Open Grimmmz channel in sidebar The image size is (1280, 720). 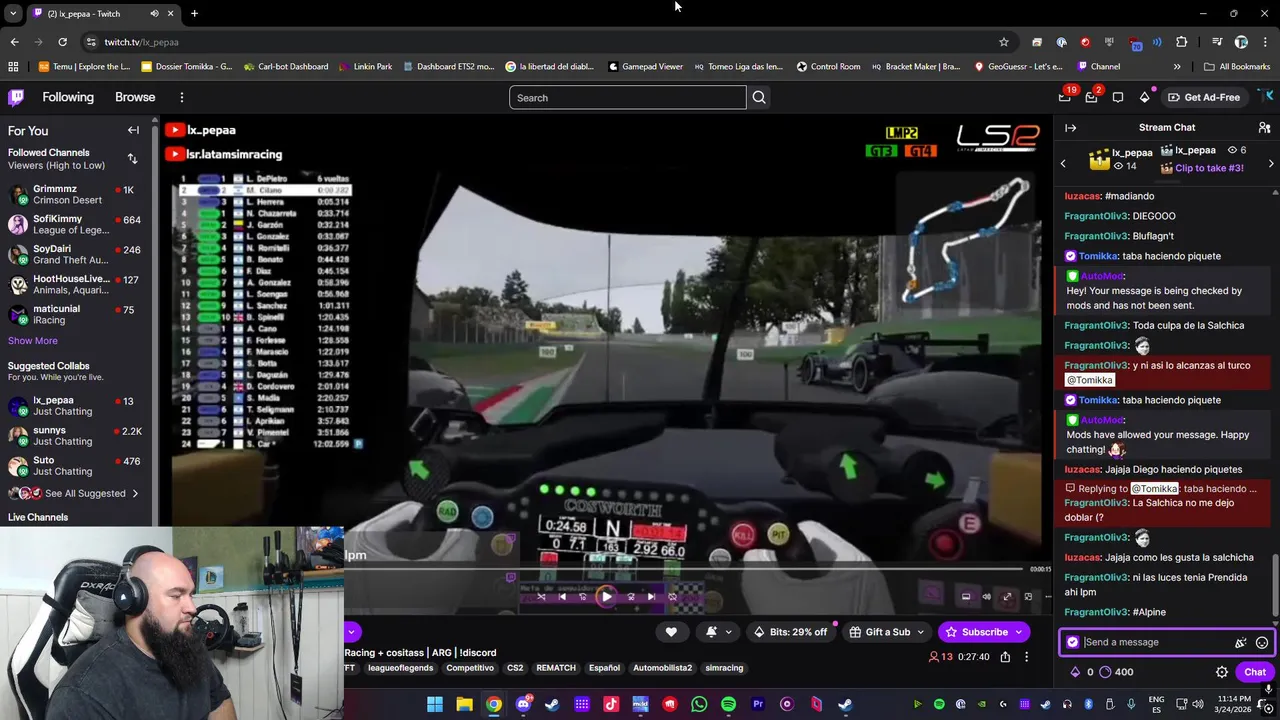(x=76, y=194)
